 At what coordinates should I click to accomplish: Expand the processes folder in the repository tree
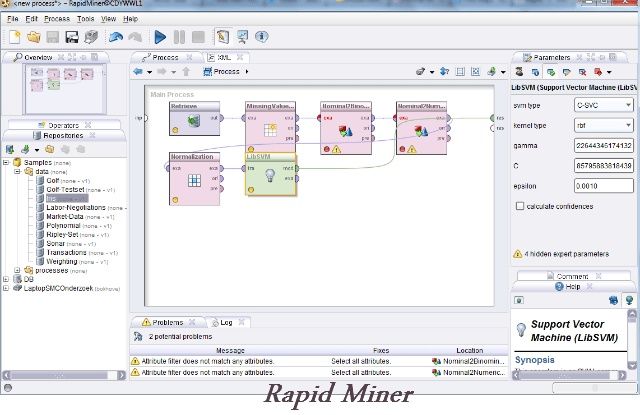click(17, 270)
